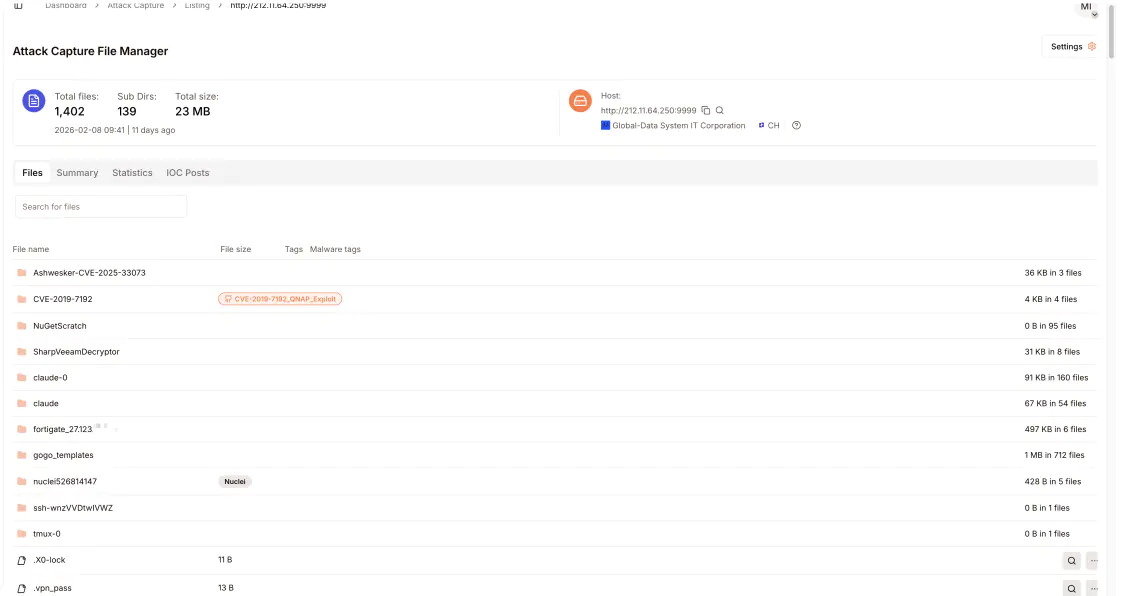This screenshot has width=1124, height=596.
Task: Click the magnifier icon on the .X0-lock row
Action: [1071, 561]
